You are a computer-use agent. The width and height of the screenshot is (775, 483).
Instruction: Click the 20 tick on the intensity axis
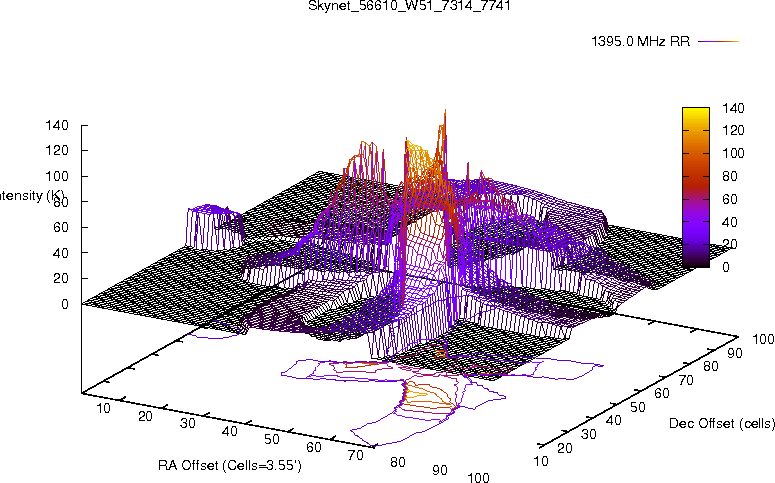[x=61, y=278]
